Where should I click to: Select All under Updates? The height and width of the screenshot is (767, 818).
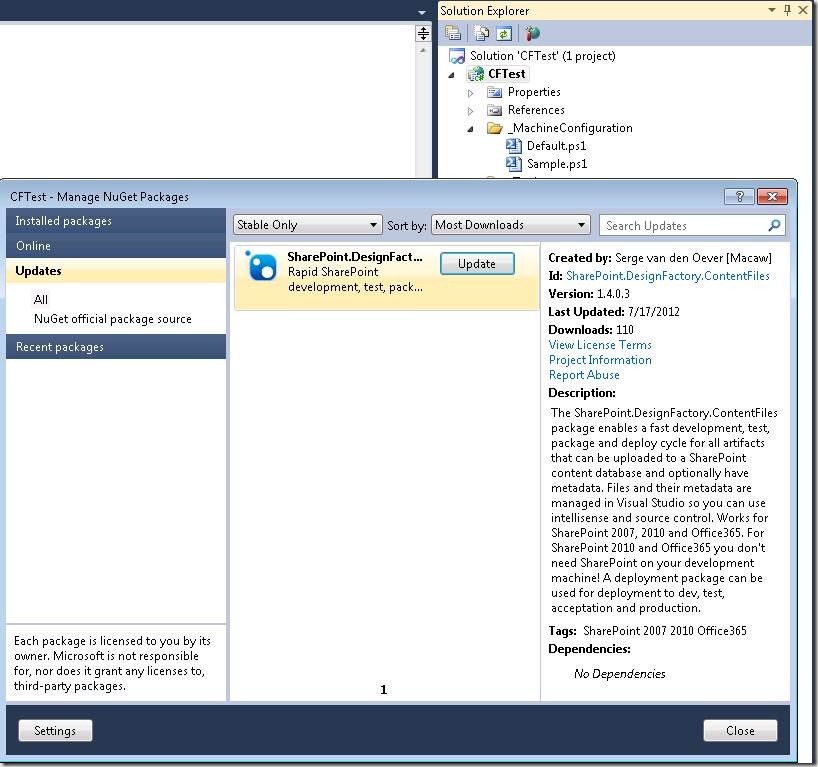coord(41,299)
